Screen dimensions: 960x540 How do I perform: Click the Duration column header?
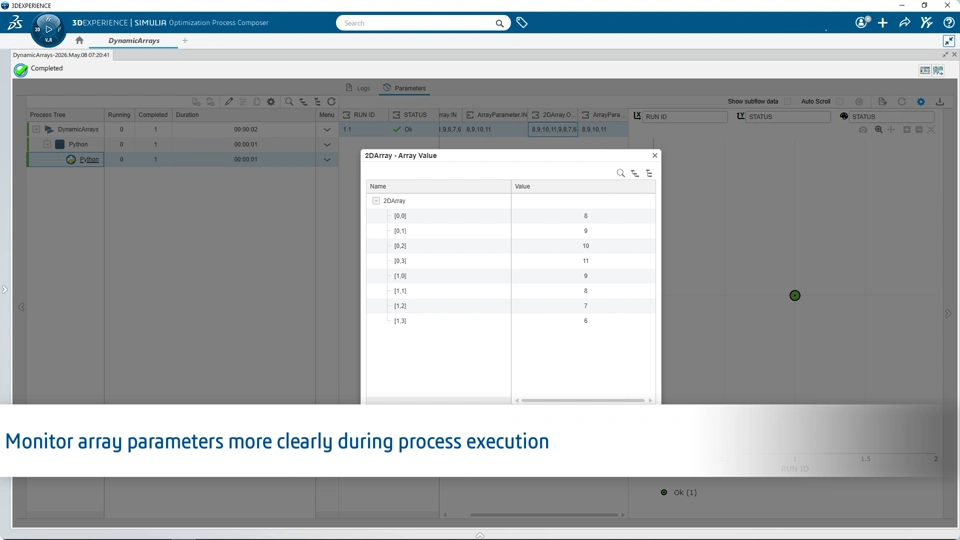pyautogui.click(x=244, y=114)
